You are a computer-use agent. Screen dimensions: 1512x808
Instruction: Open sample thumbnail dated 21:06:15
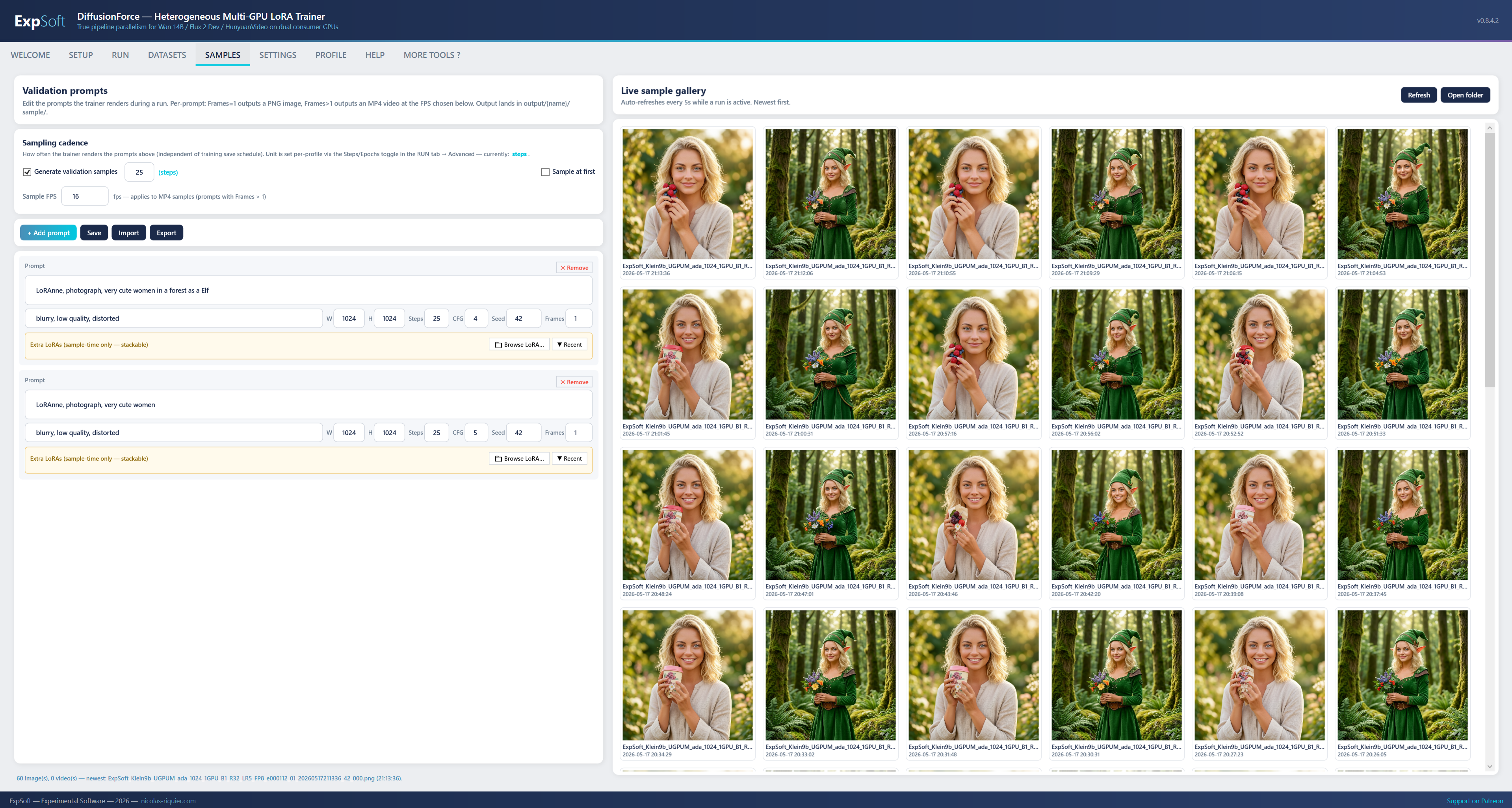pyautogui.click(x=1259, y=194)
